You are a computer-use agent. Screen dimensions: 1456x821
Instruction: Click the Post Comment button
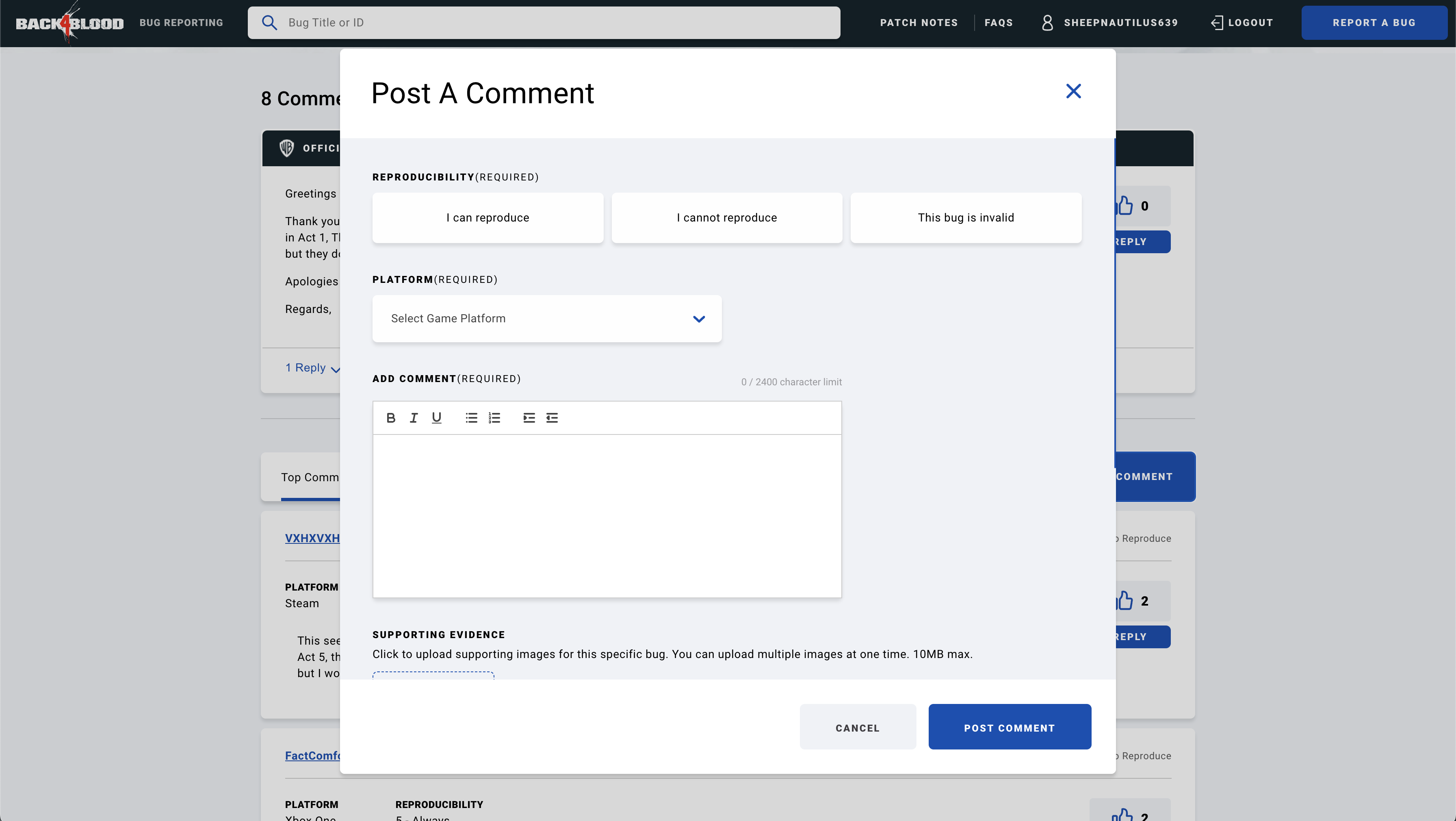(1010, 727)
